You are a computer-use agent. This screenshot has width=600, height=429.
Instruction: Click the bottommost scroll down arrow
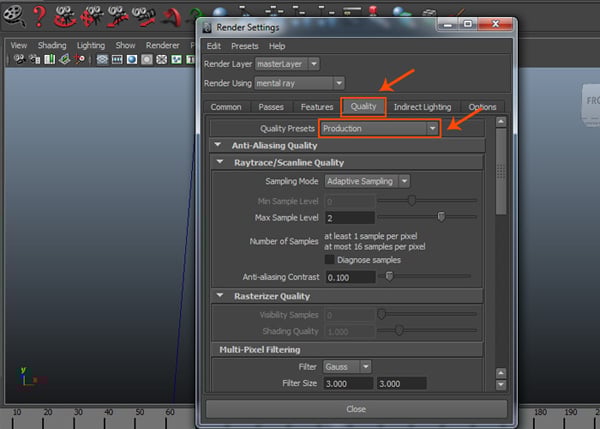coord(501,385)
